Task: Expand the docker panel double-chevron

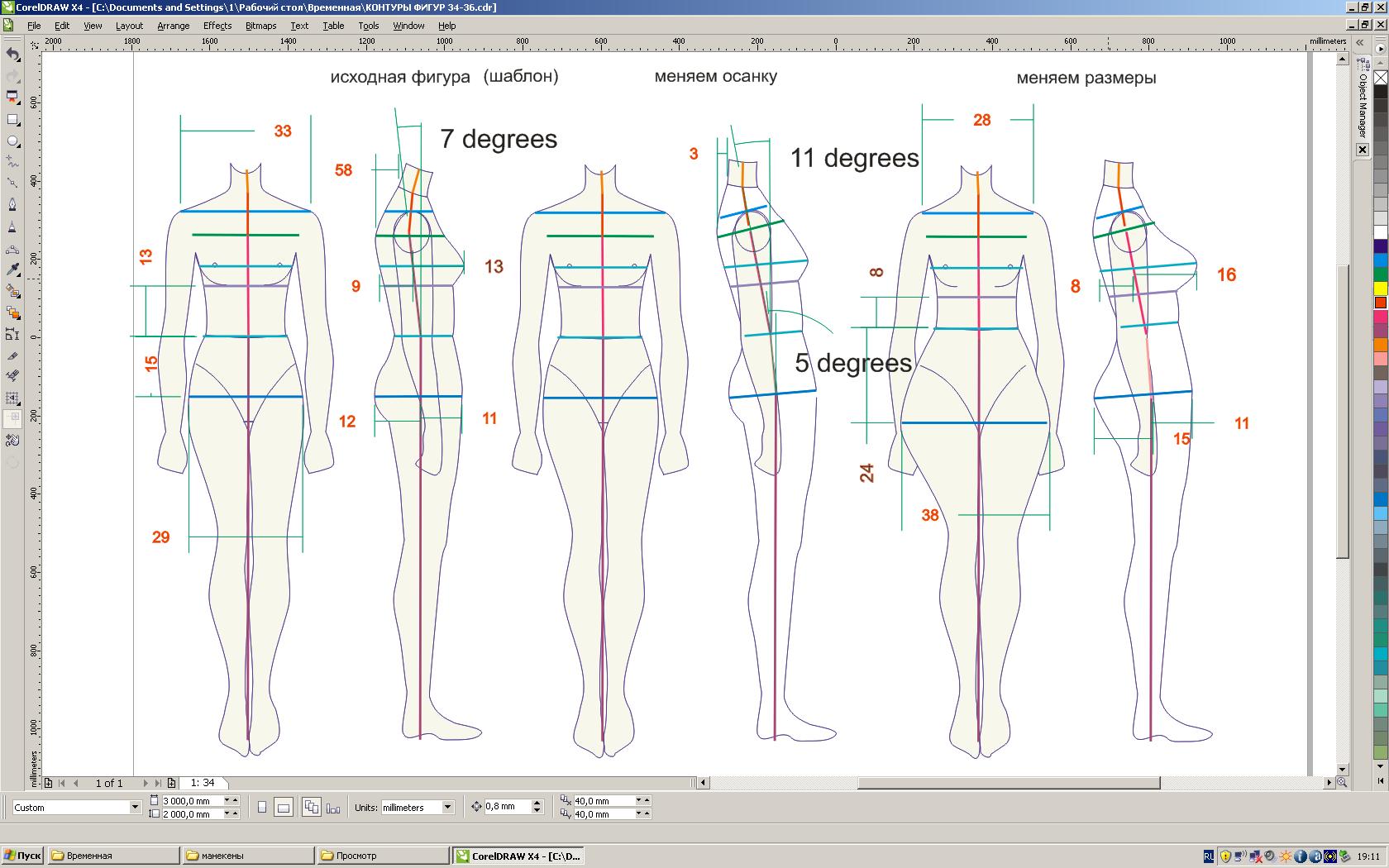Action: [x=1360, y=42]
